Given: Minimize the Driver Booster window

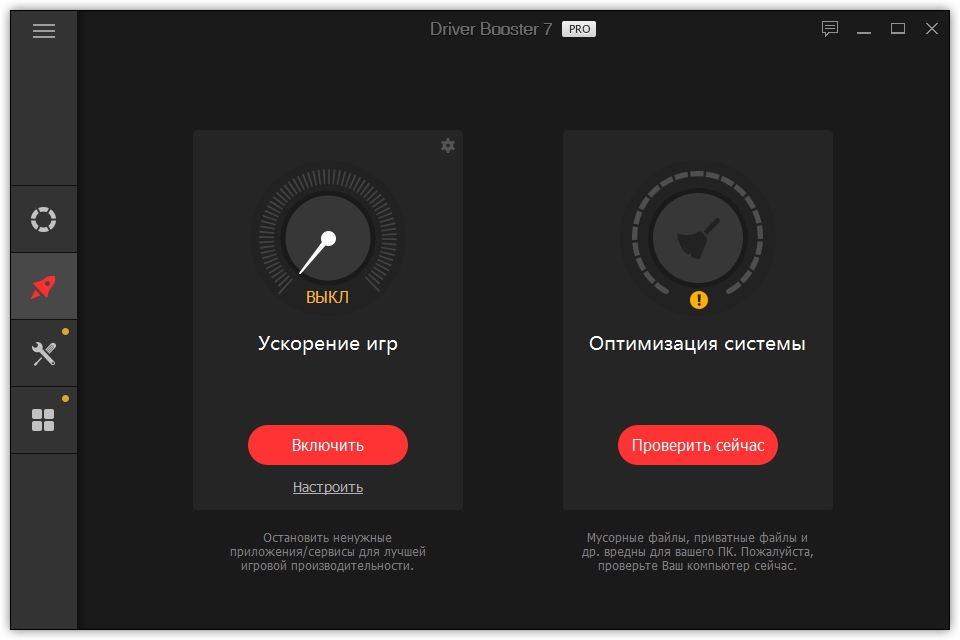Looking at the screenshot, I should coord(865,29).
